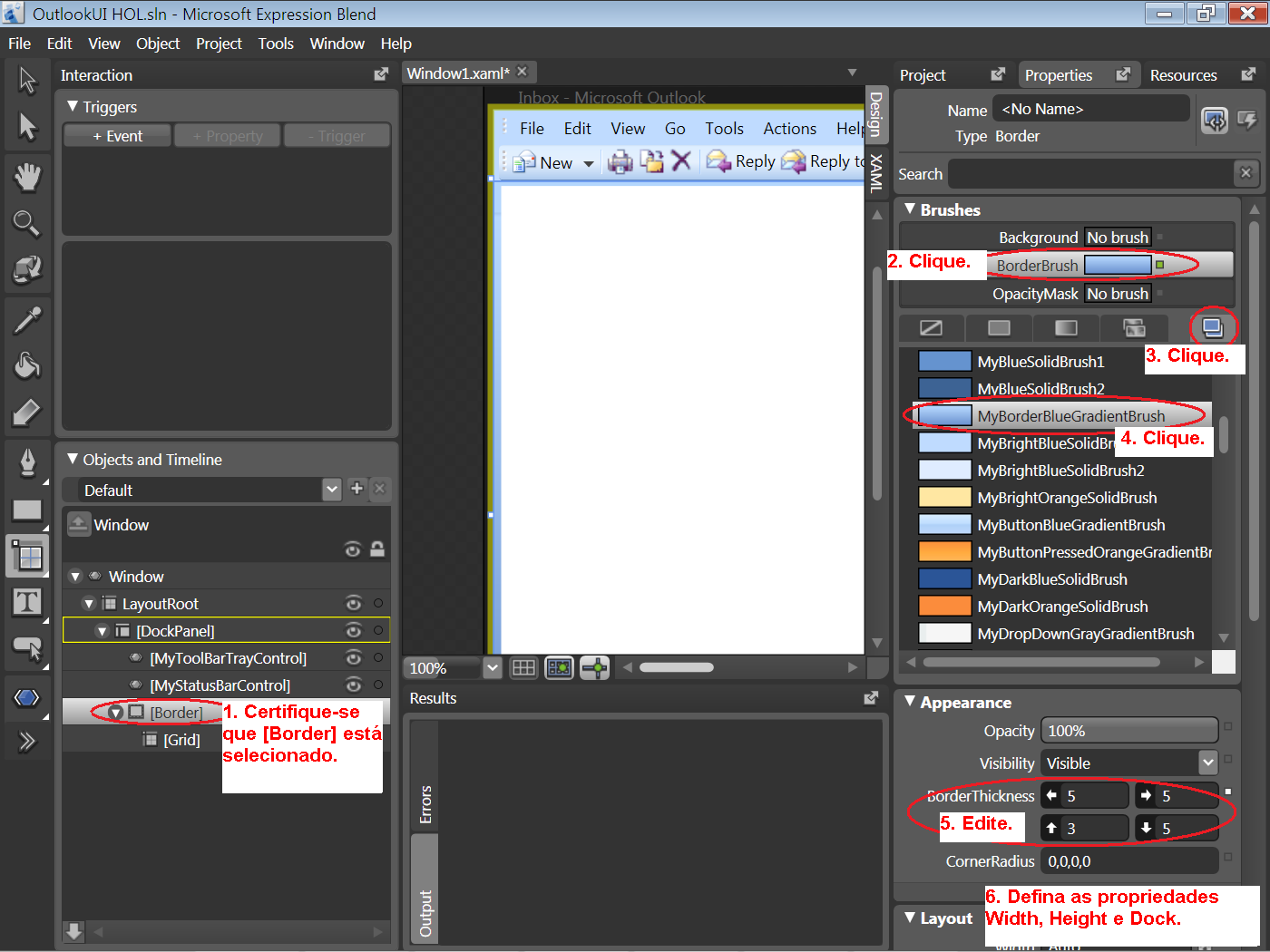
Task: Collapse the Brushes section
Action: (x=910, y=209)
